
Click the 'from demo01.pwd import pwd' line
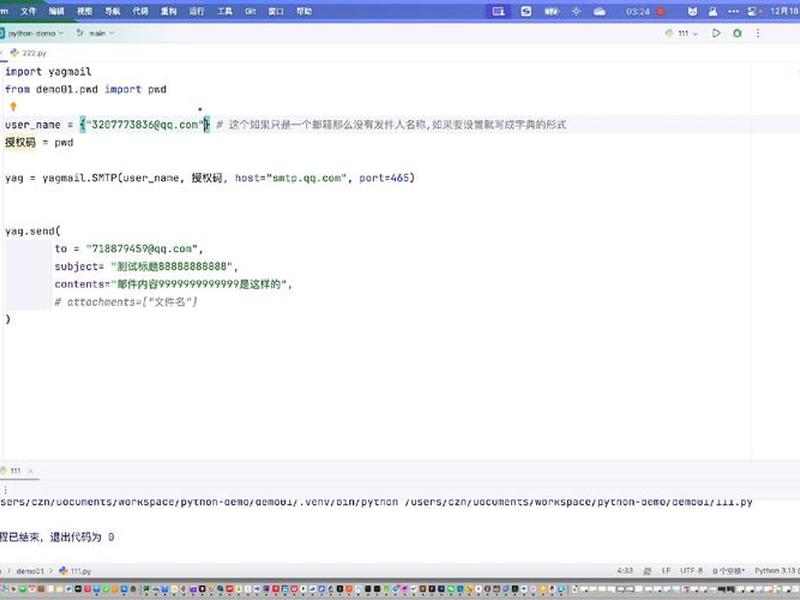(x=86, y=89)
